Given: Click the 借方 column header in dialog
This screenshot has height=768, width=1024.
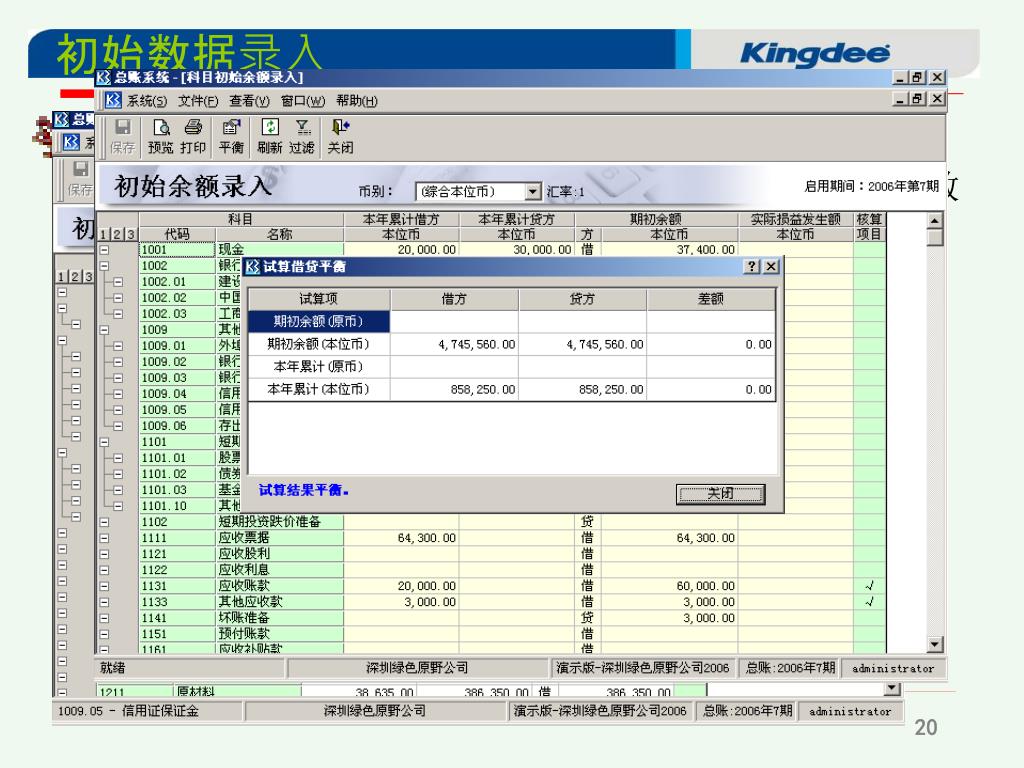Looking at the screenshot, I should pos(454,299).
